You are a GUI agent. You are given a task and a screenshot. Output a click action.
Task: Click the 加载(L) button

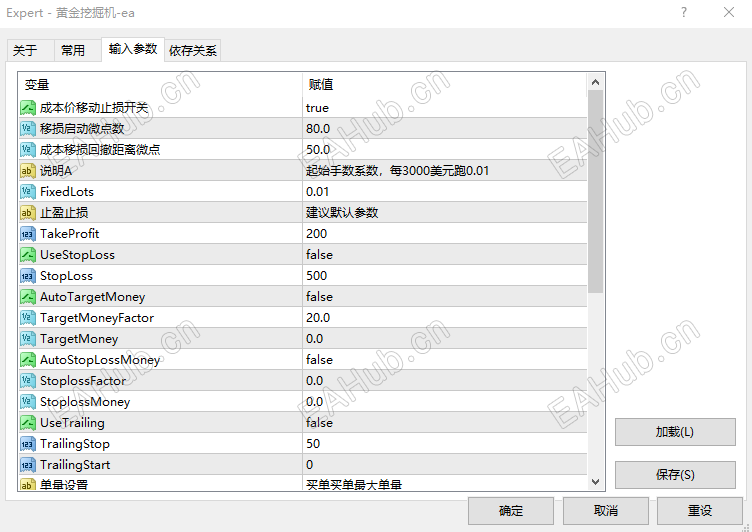(675, 432)
